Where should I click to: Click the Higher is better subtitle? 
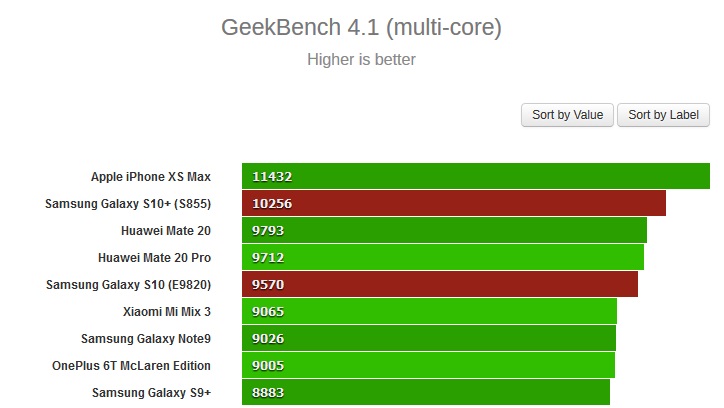pyautogui.click(x=361, y=60)
